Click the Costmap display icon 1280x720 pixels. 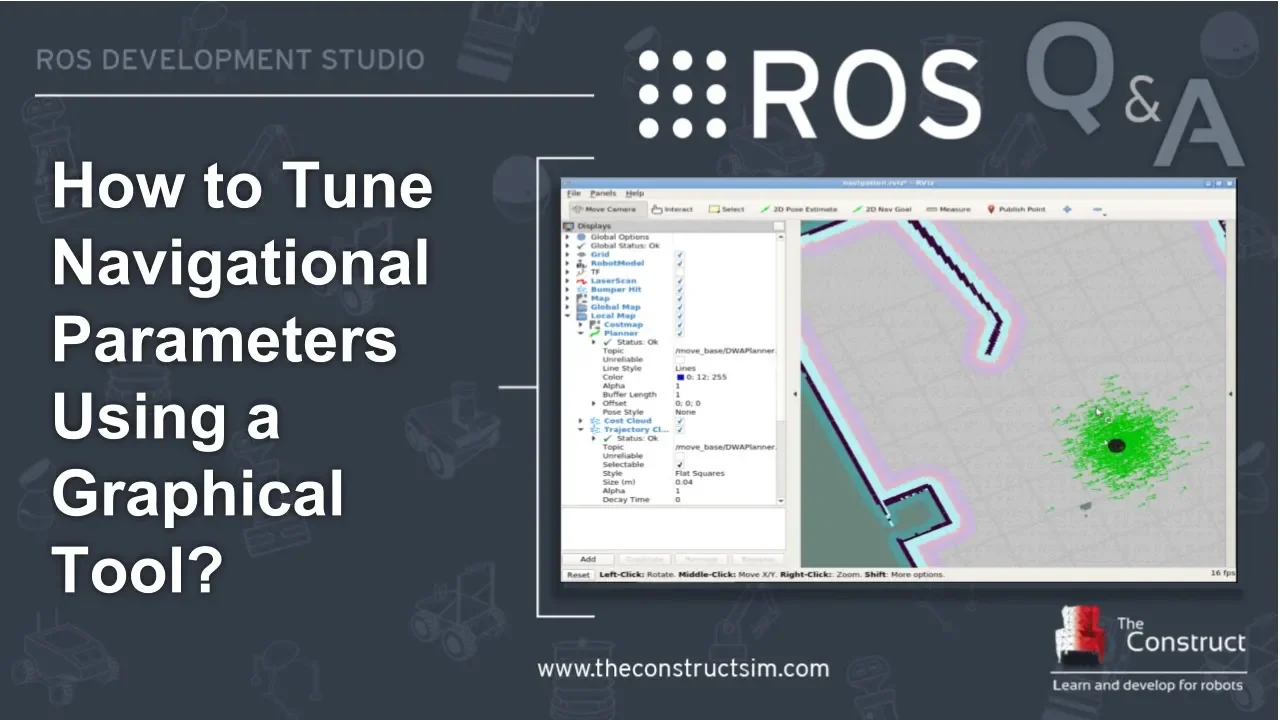pos(594,325)
